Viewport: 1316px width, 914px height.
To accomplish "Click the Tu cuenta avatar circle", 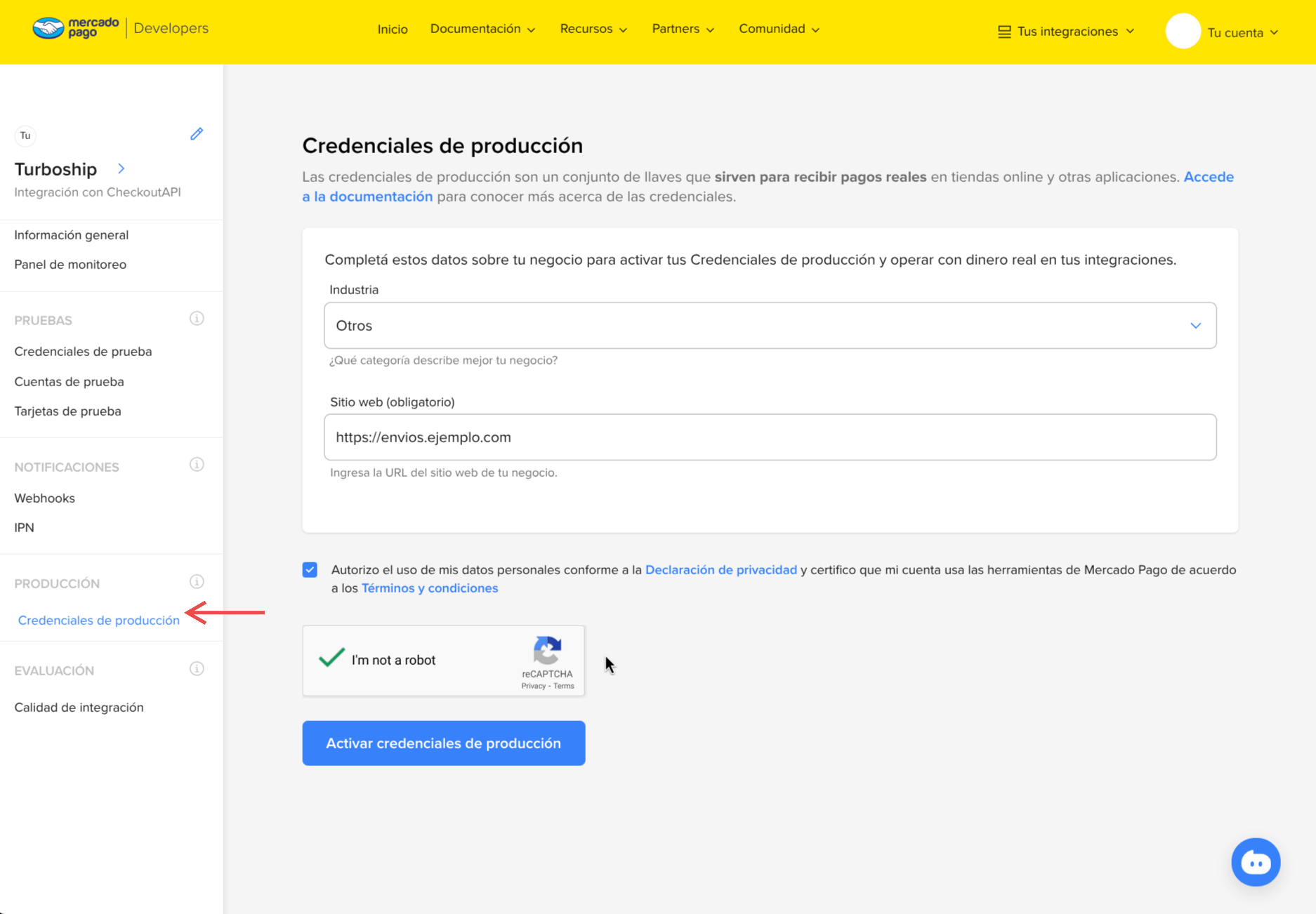I will point(1183,31).
